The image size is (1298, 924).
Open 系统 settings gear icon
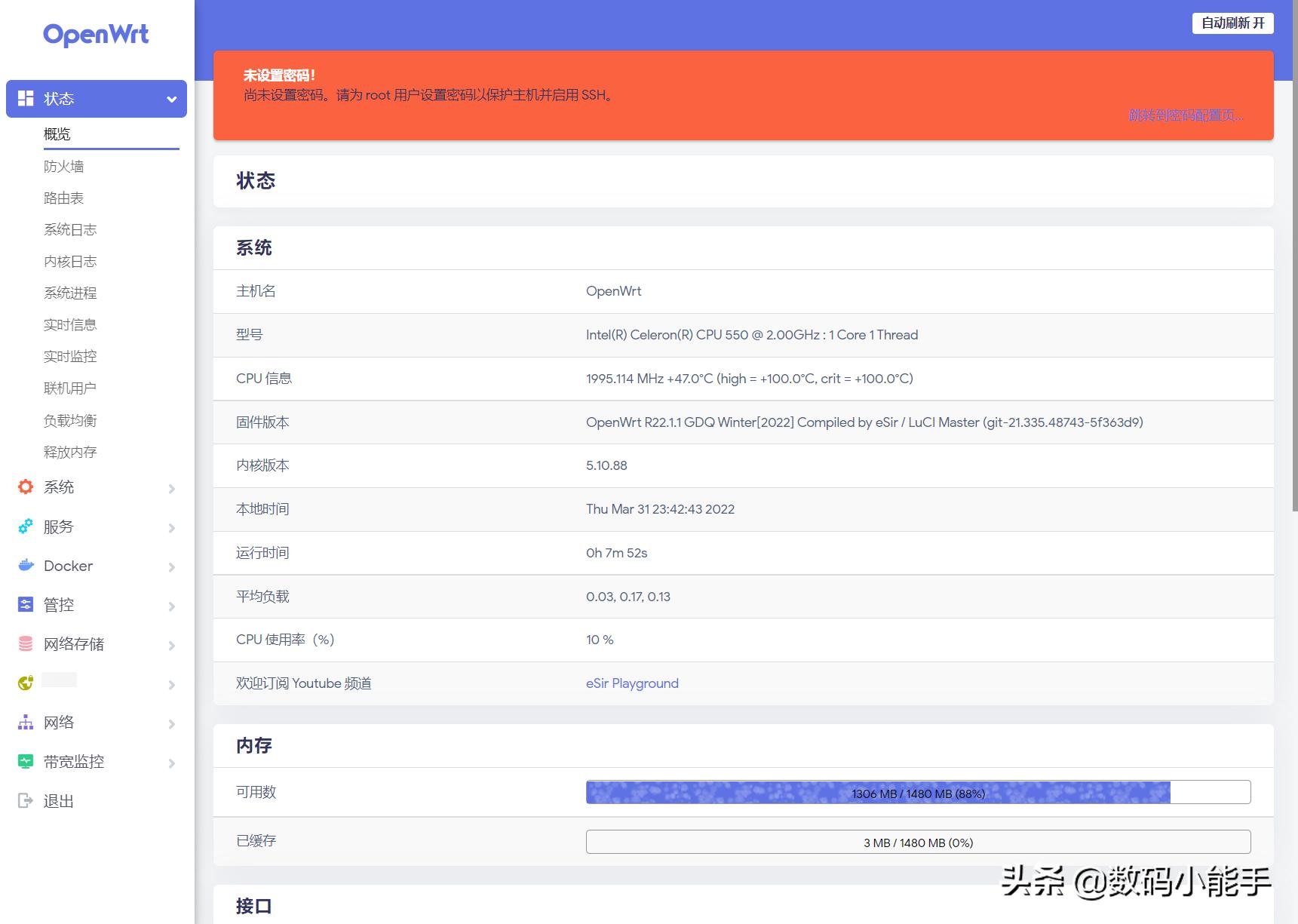25,487
